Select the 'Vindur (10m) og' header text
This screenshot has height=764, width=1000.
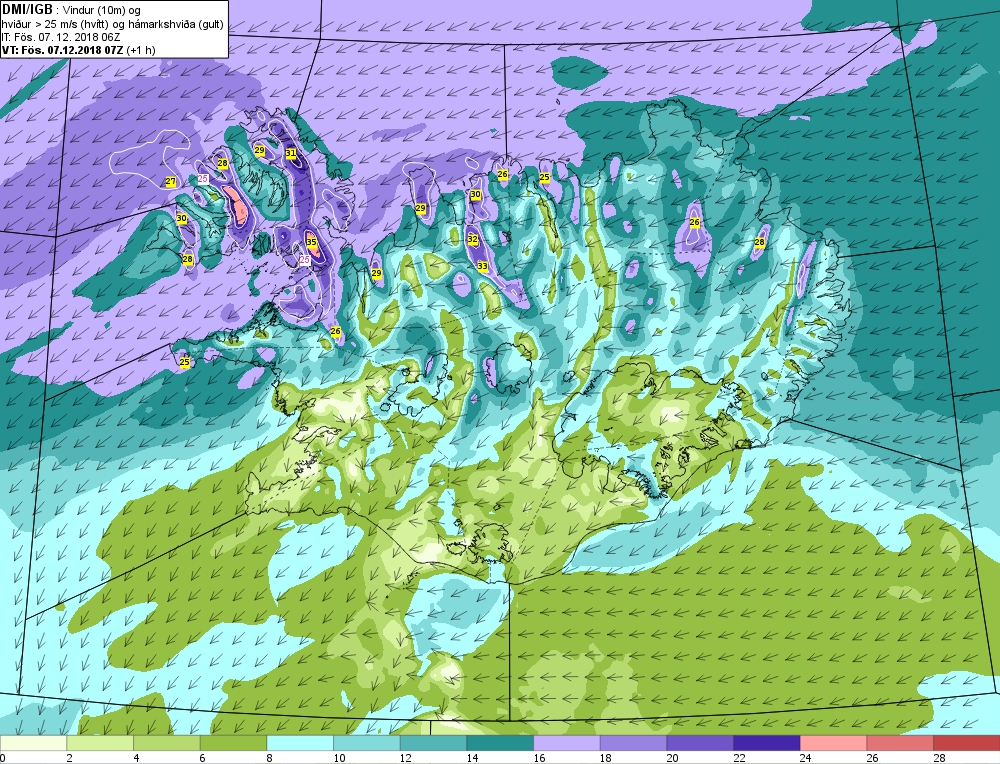coord(102,10)
